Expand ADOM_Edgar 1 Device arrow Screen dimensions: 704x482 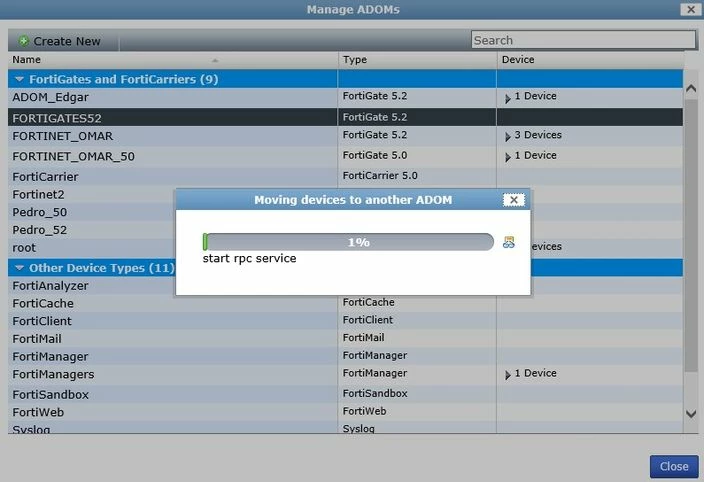pyautogui.click(x=507, y=98)
